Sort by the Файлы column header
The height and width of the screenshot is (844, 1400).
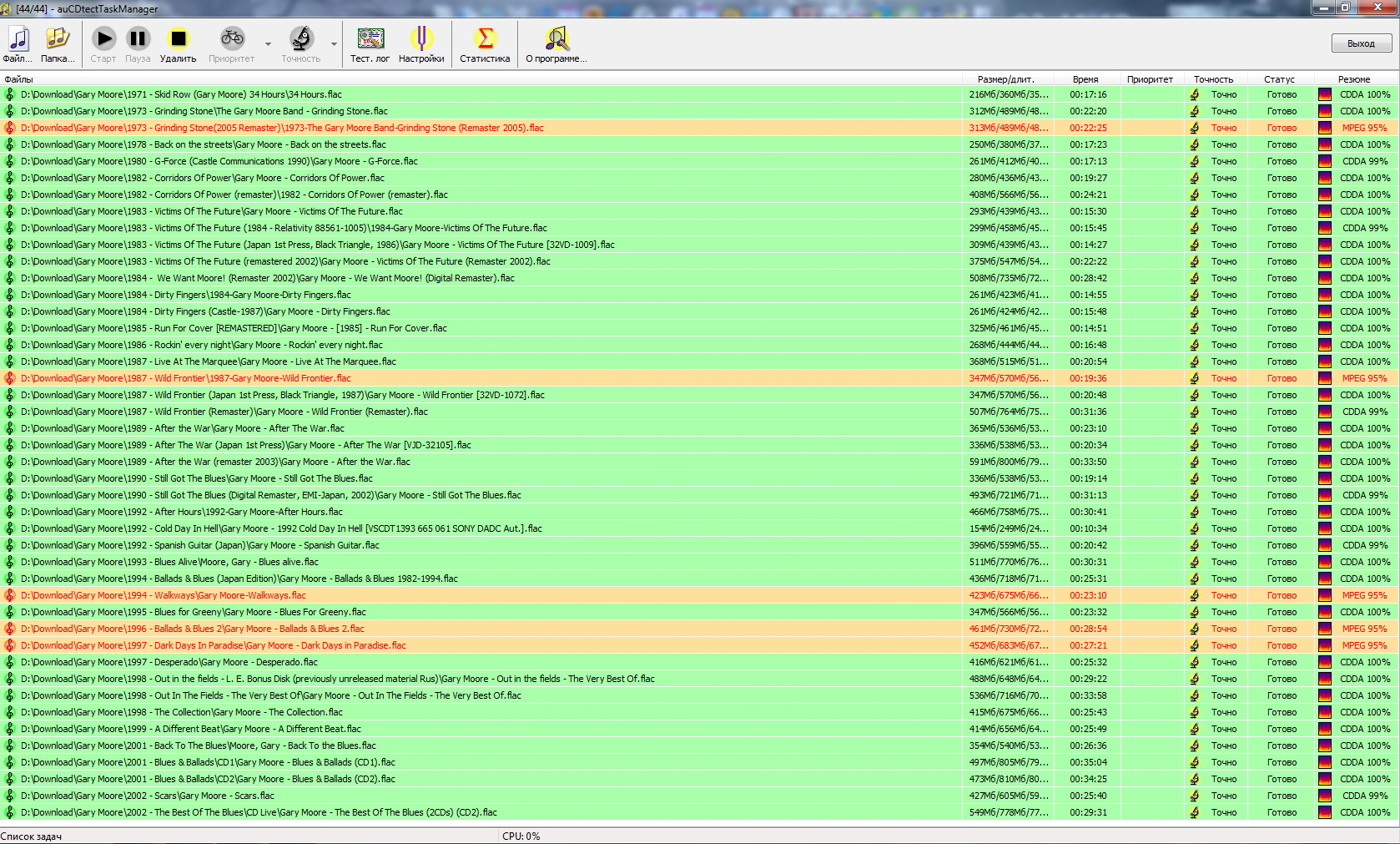click(481, 79)
